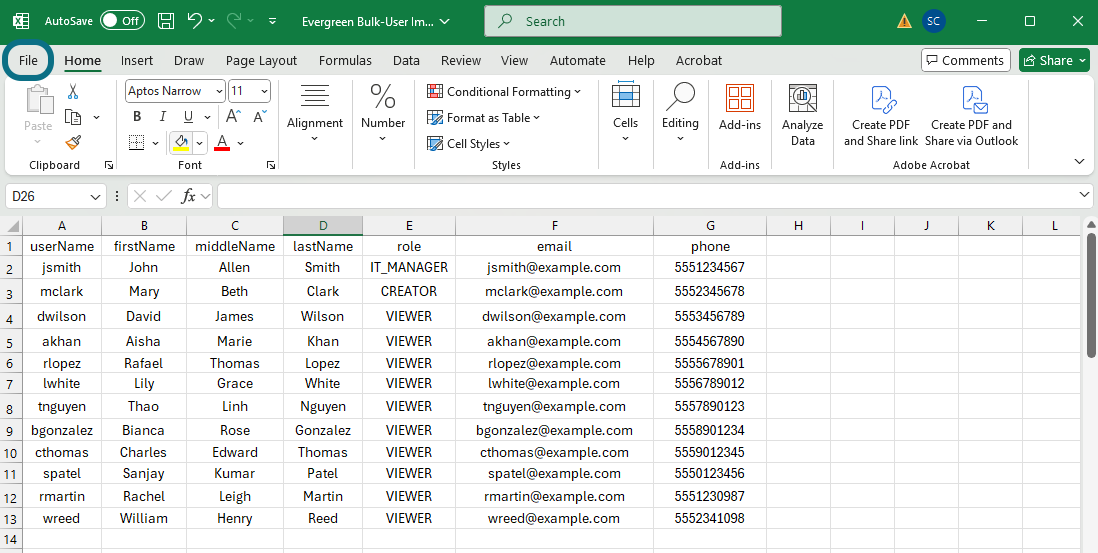Click Create PDF and Share link
1098x553 pixels.
pyautogui.click(x=881, y=116)
